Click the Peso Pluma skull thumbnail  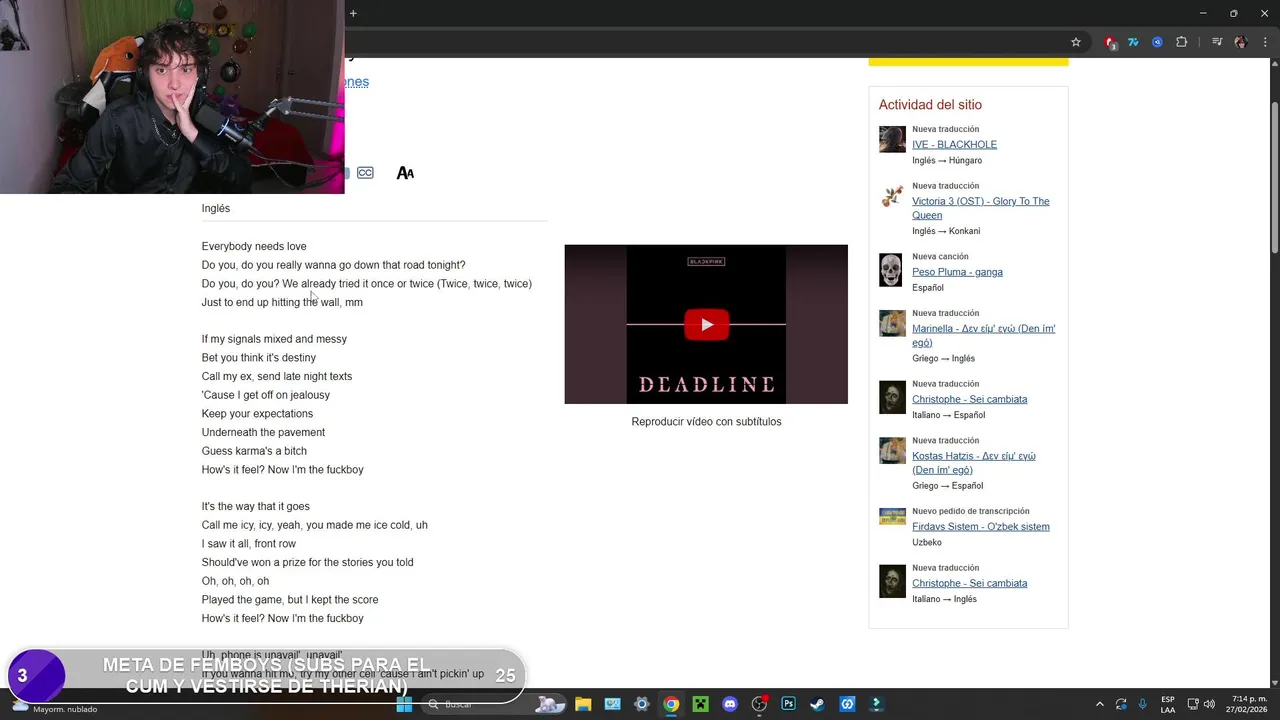click(891, 270)
